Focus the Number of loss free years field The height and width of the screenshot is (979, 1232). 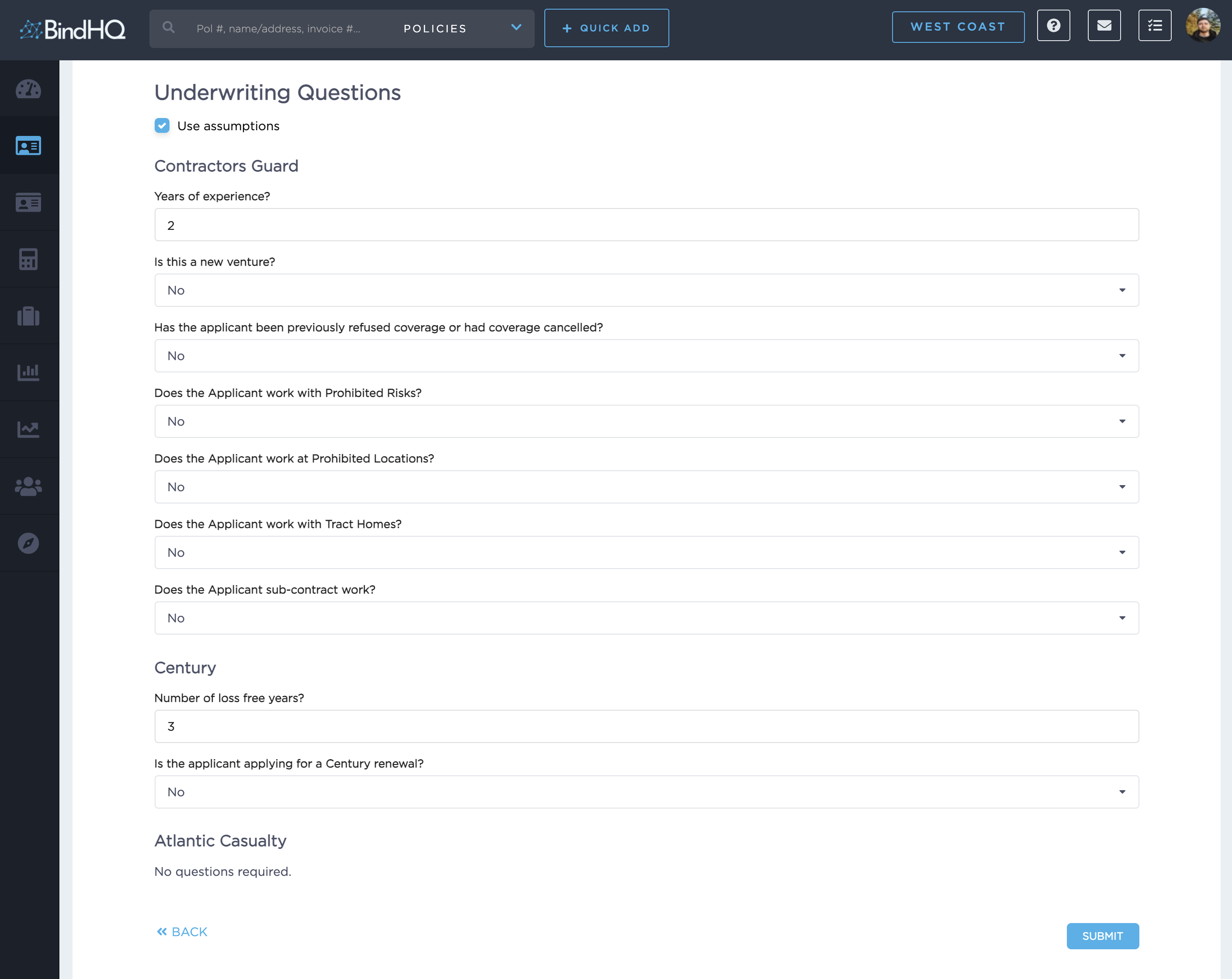pyautogui.click(x=646, y=726)
